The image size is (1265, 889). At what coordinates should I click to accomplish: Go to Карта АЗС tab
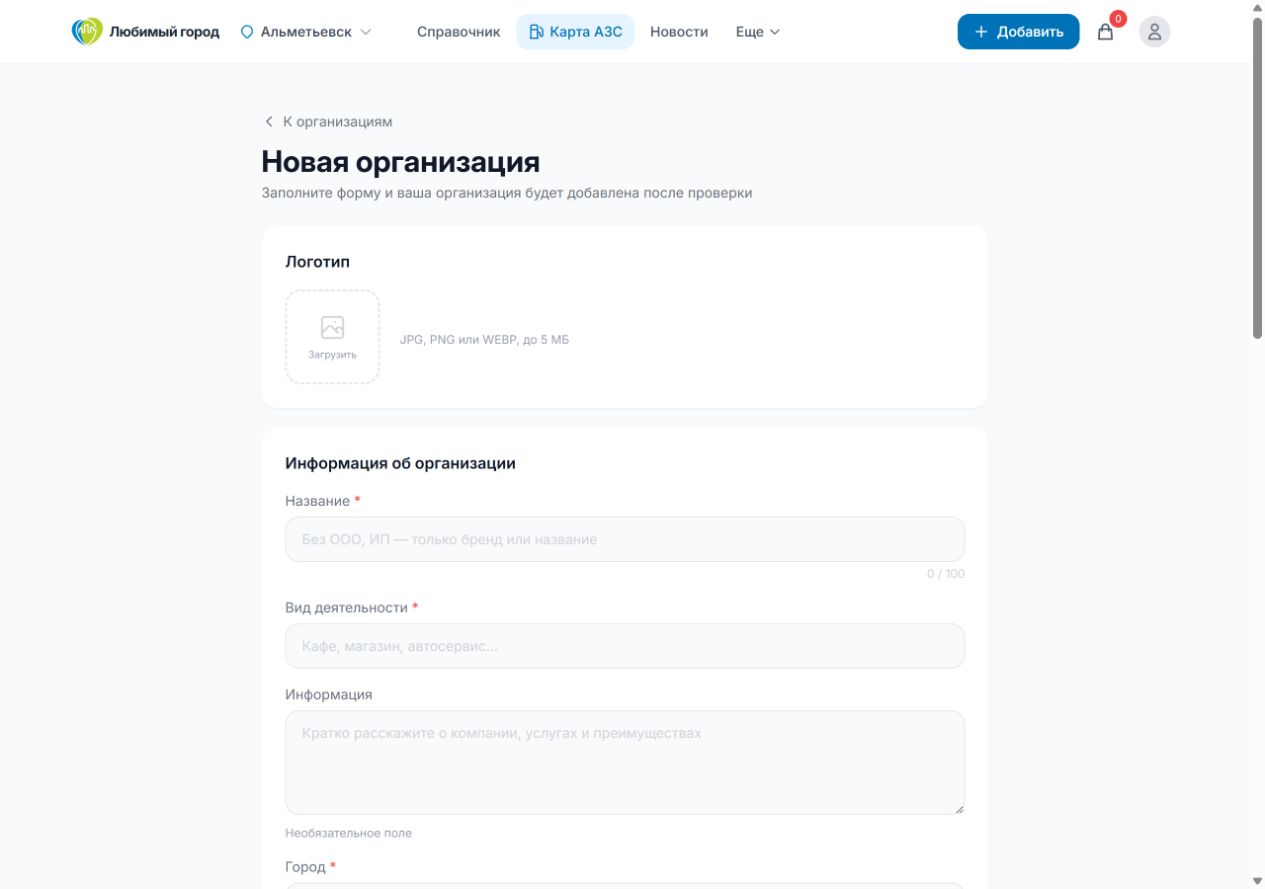(575, 32)
